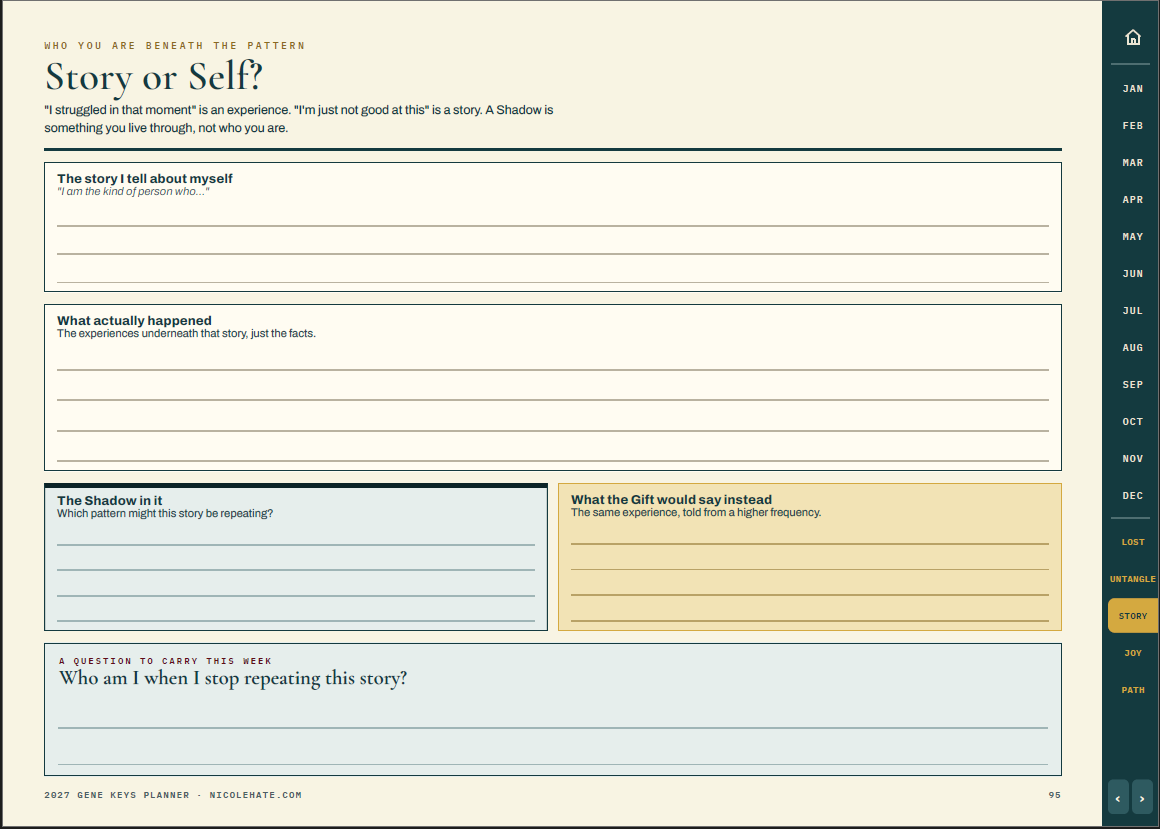Image resolution: width=1160 pixels, height=829 pixels.
Task: Jump to the UNTANGLE section
Action: click(x=1133, y=579)
